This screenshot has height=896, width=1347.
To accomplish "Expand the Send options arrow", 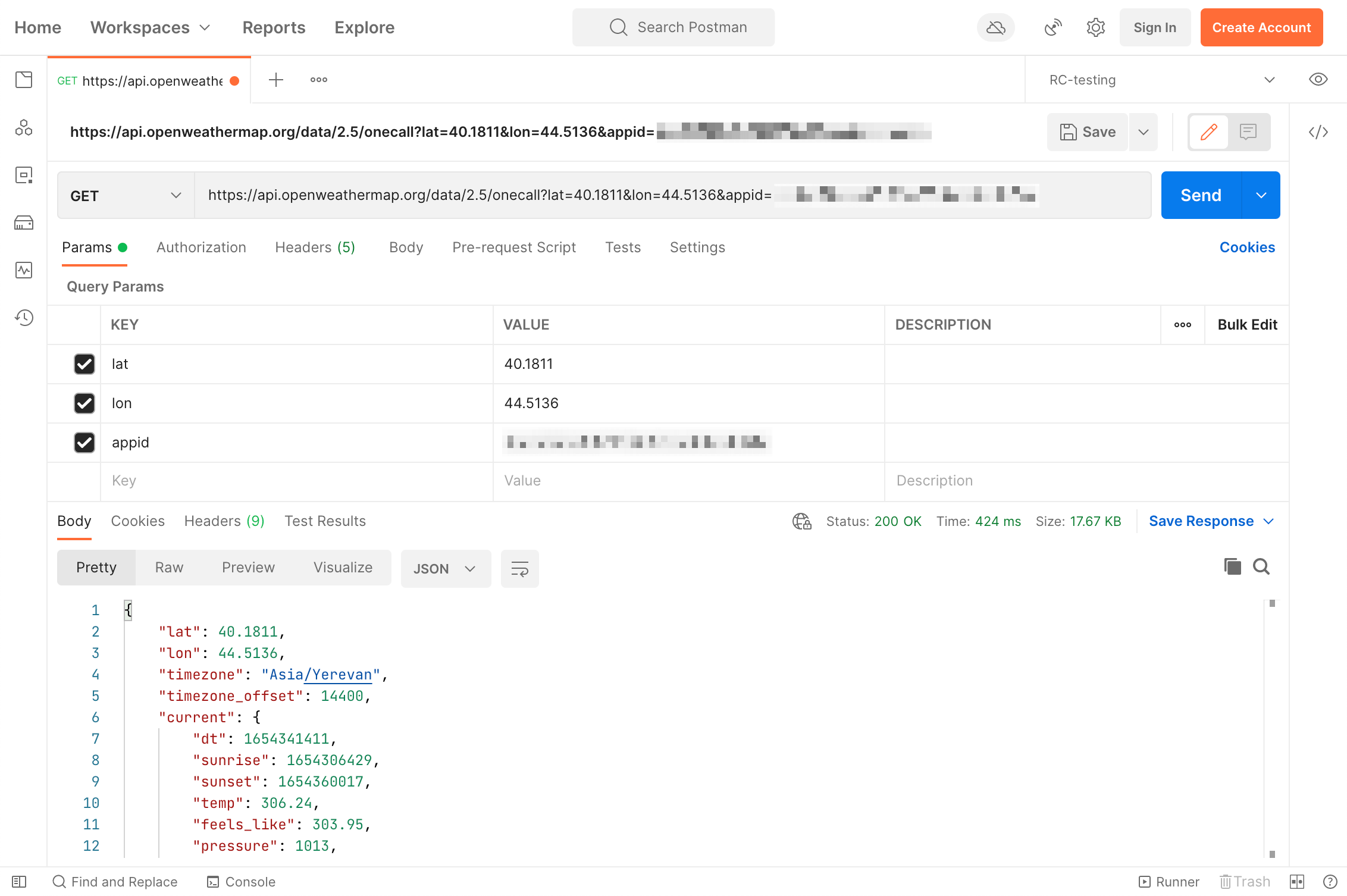I will (x=1261, y=195).
